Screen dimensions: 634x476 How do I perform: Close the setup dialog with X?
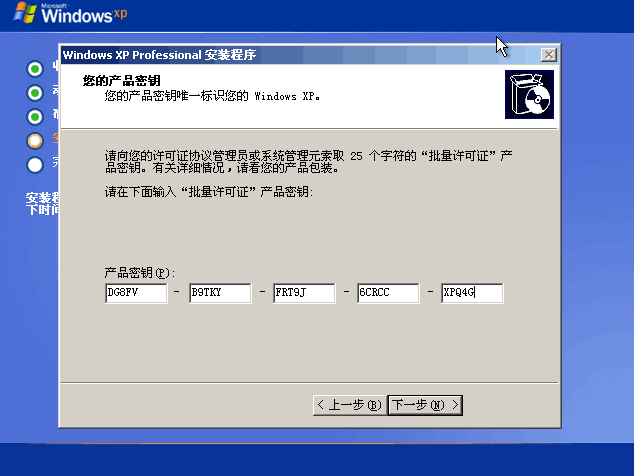pos(548,55)
